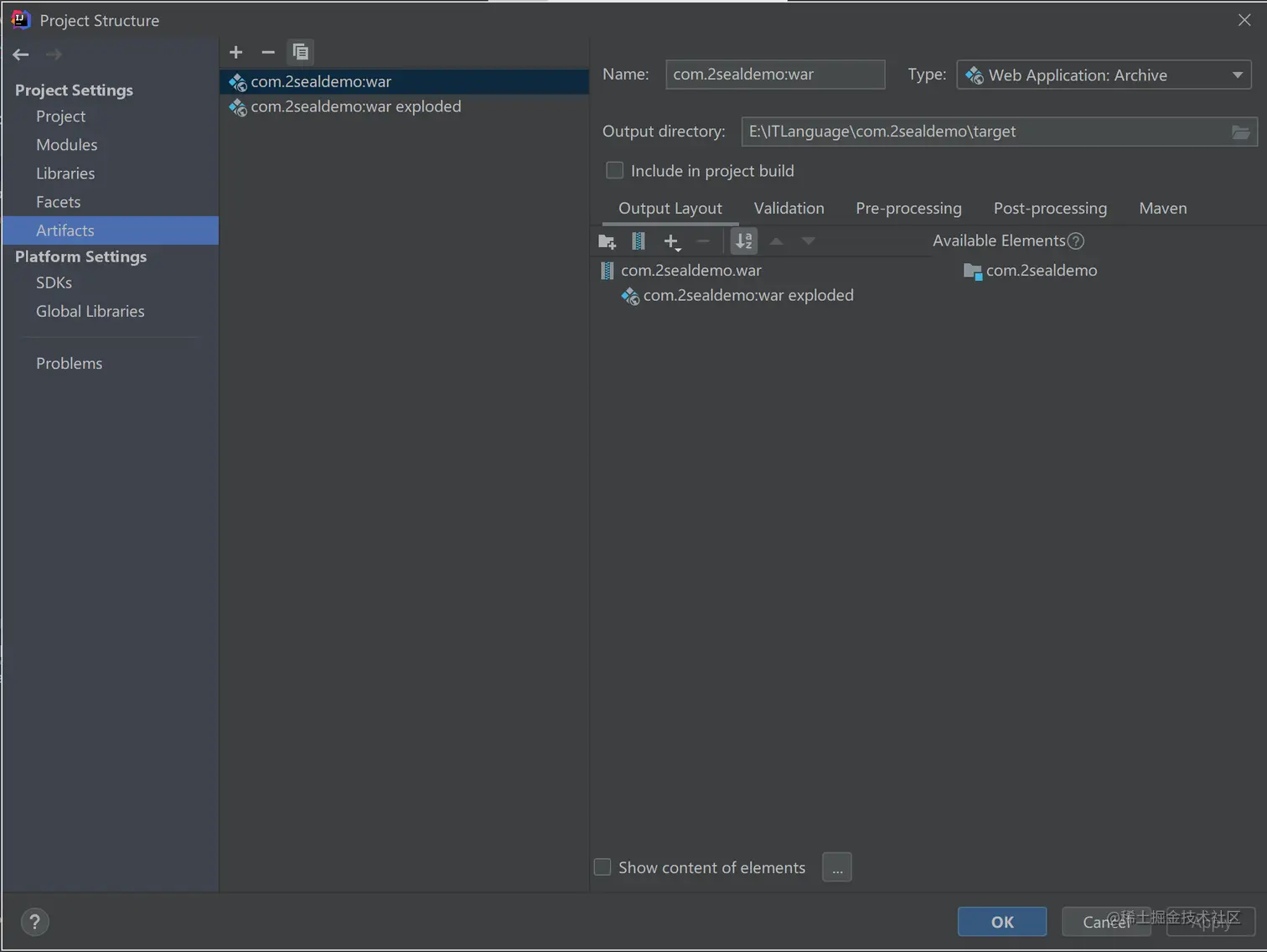Open help with question mark button

34,923
